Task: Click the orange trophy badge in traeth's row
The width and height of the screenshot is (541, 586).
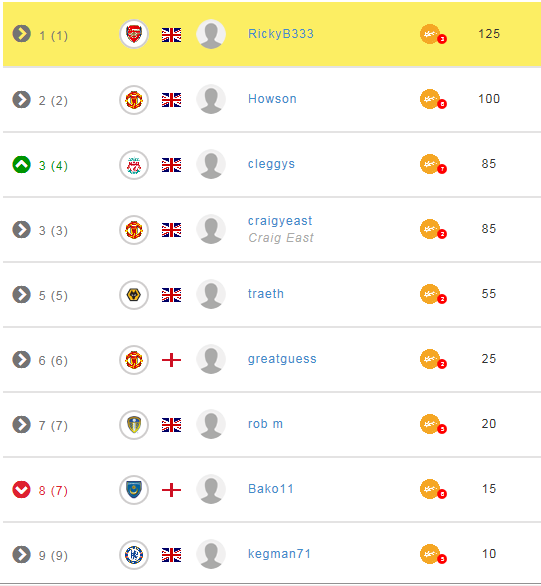Action: point(433,294)
